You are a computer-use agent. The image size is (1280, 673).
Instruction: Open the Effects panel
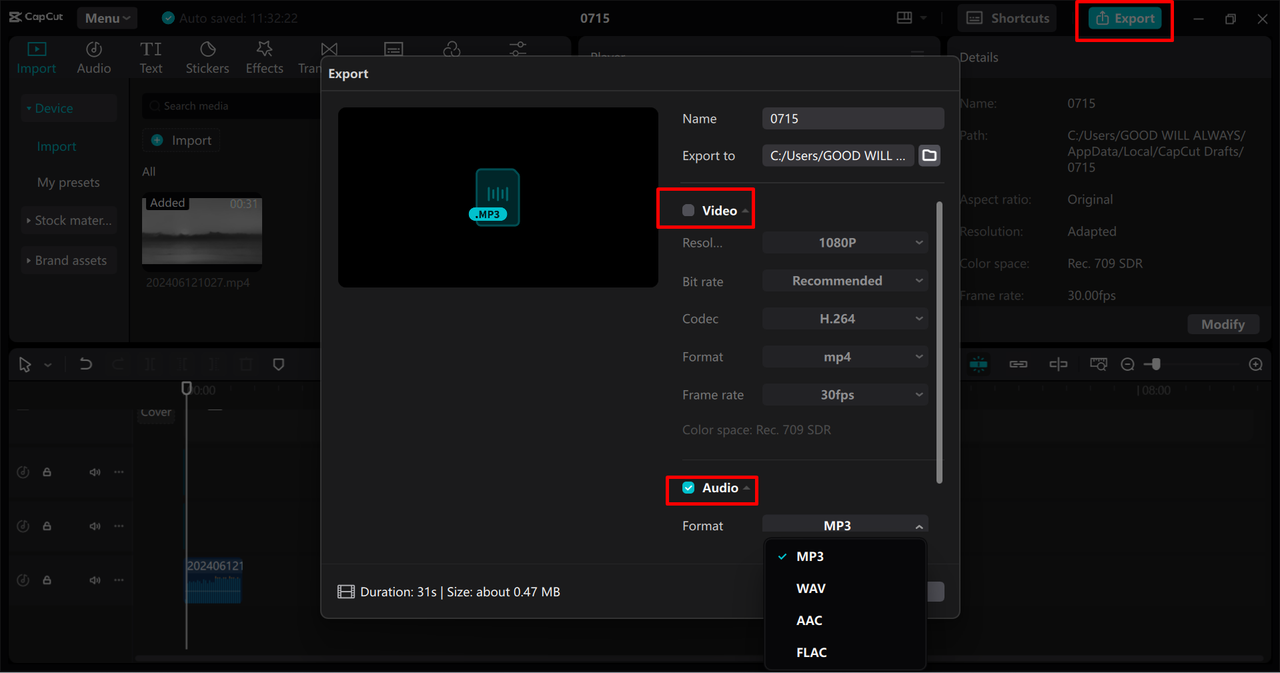[264, 58]
